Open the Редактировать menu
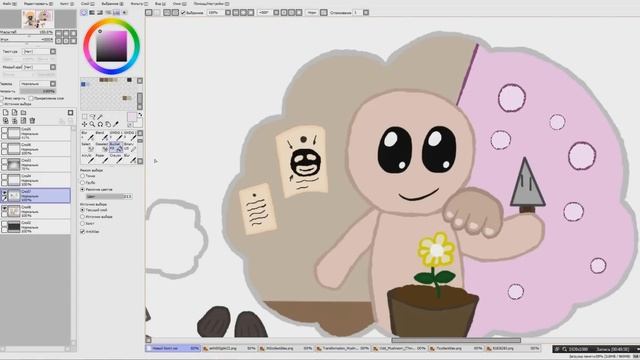Screen dimensions: 640x360 (38, 3)
